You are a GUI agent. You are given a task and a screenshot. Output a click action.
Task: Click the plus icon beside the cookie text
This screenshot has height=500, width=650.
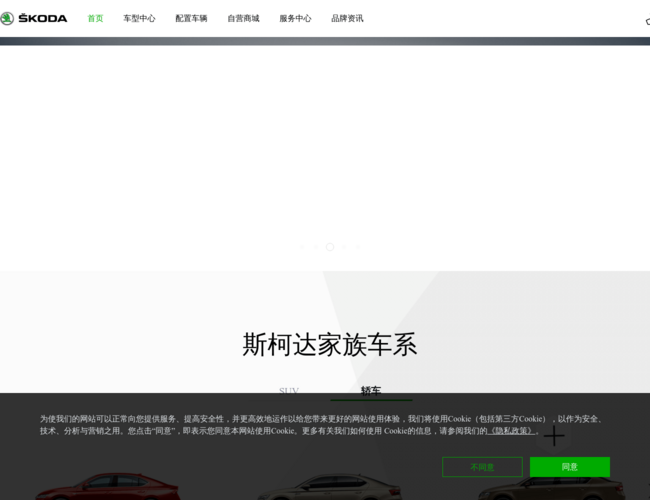pyautogui.click(x=554, y=436)
